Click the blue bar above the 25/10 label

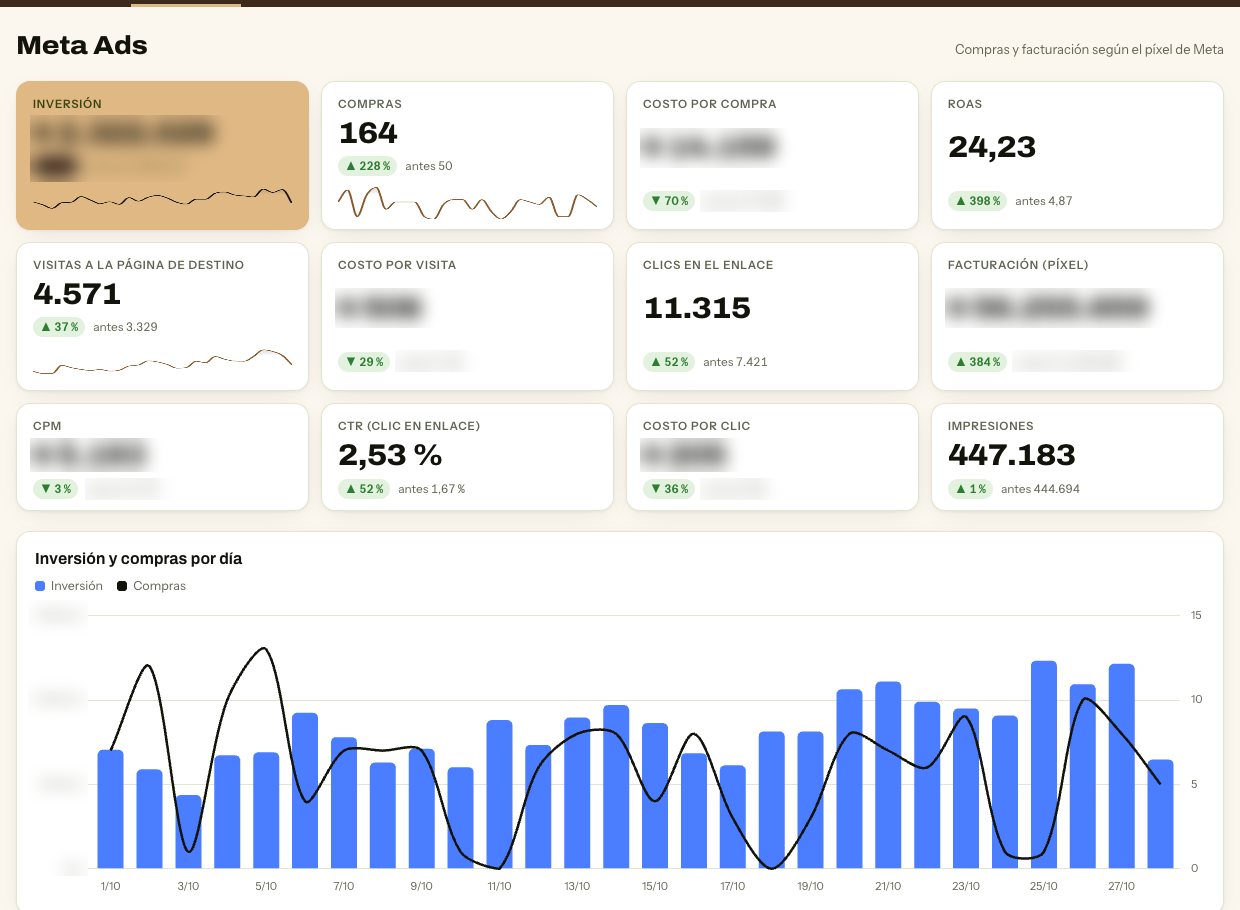(1044, 765)
